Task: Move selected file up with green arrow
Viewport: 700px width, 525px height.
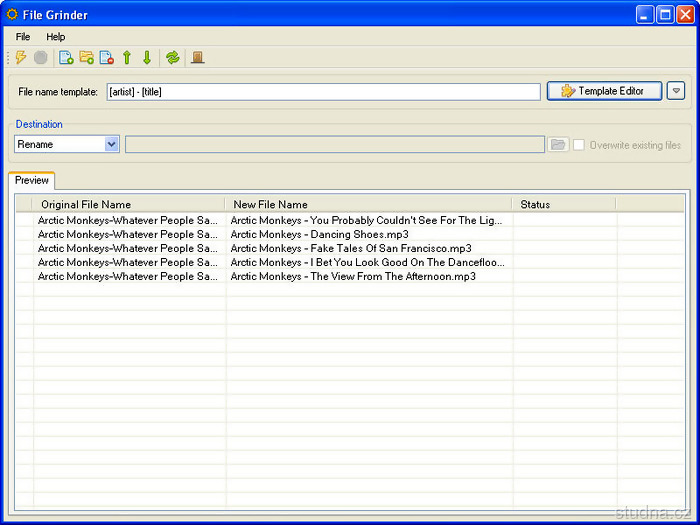Action: click(127, 58)
